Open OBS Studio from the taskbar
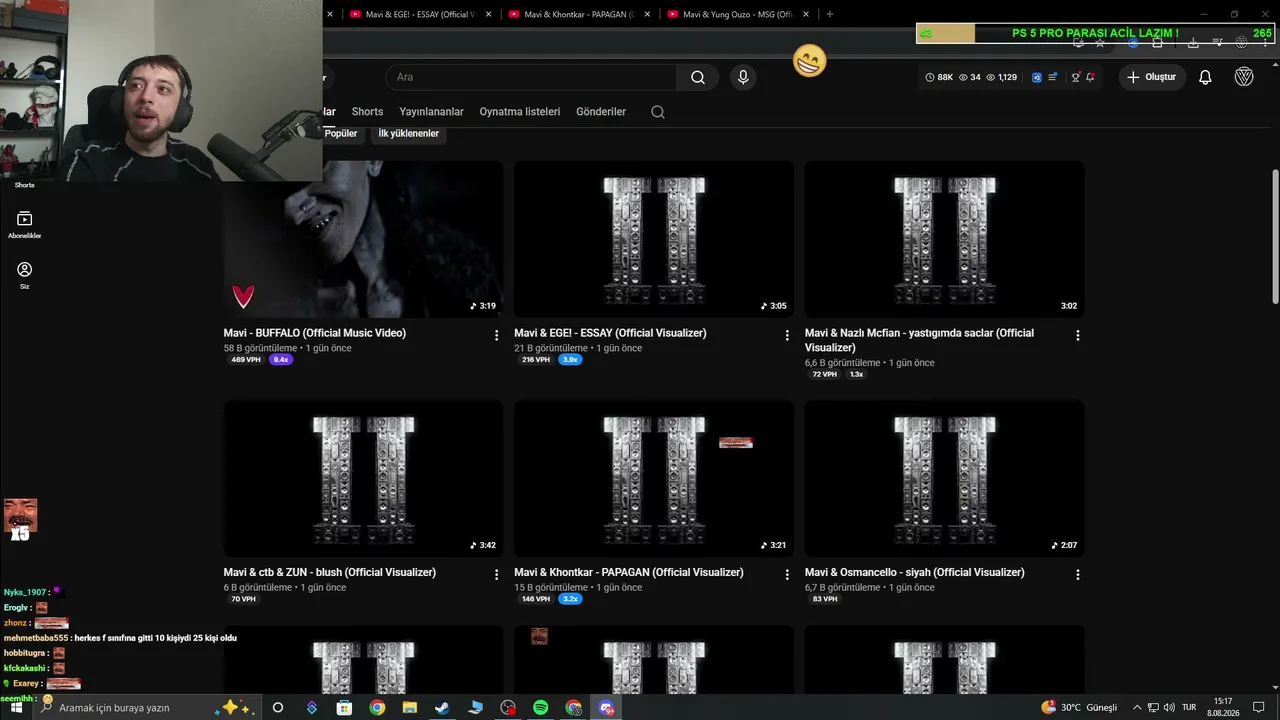Screen dimensions: 1280x720 (x=508, y=708)
